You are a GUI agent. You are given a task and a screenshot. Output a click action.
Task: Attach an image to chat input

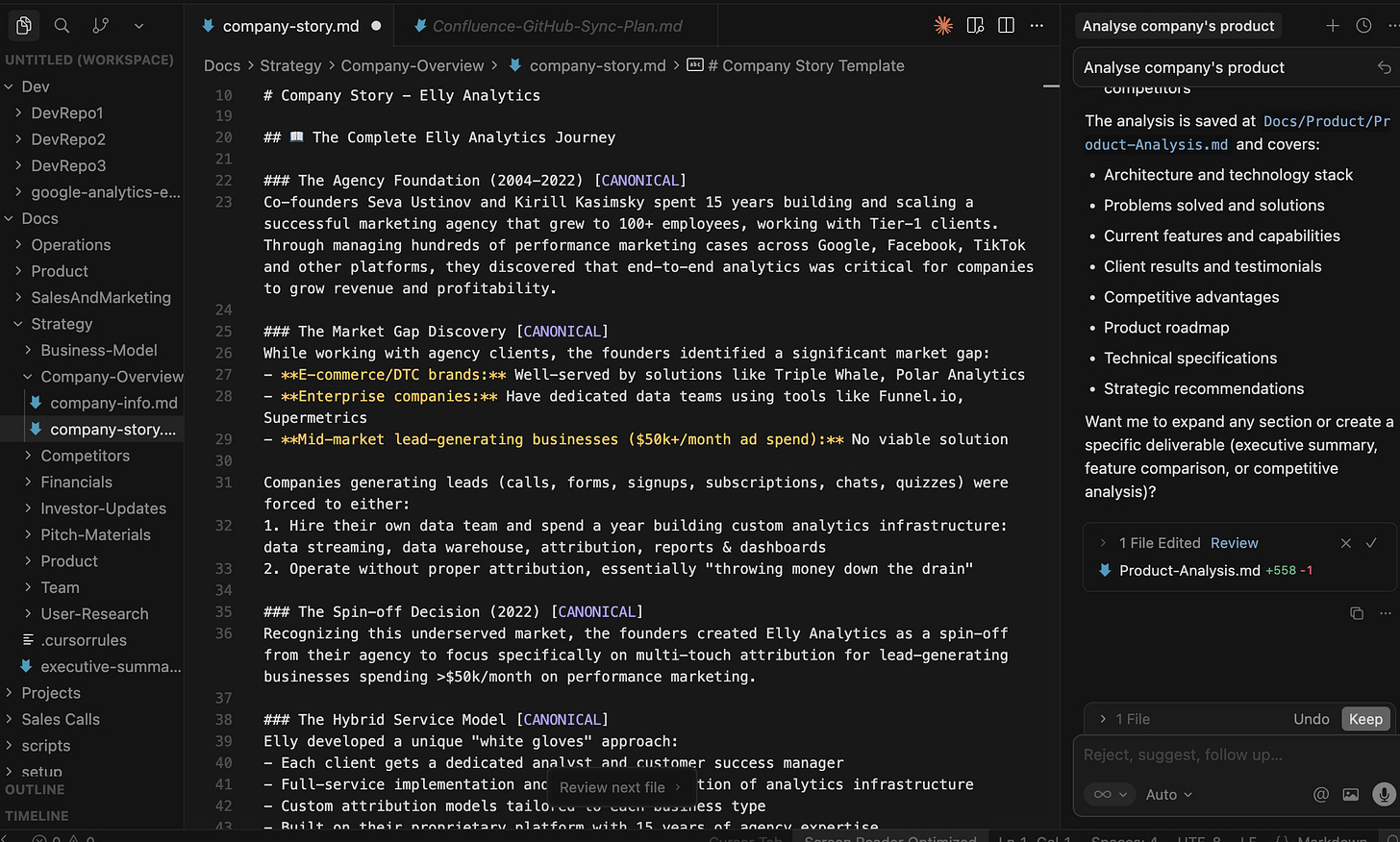(1351, 794)
